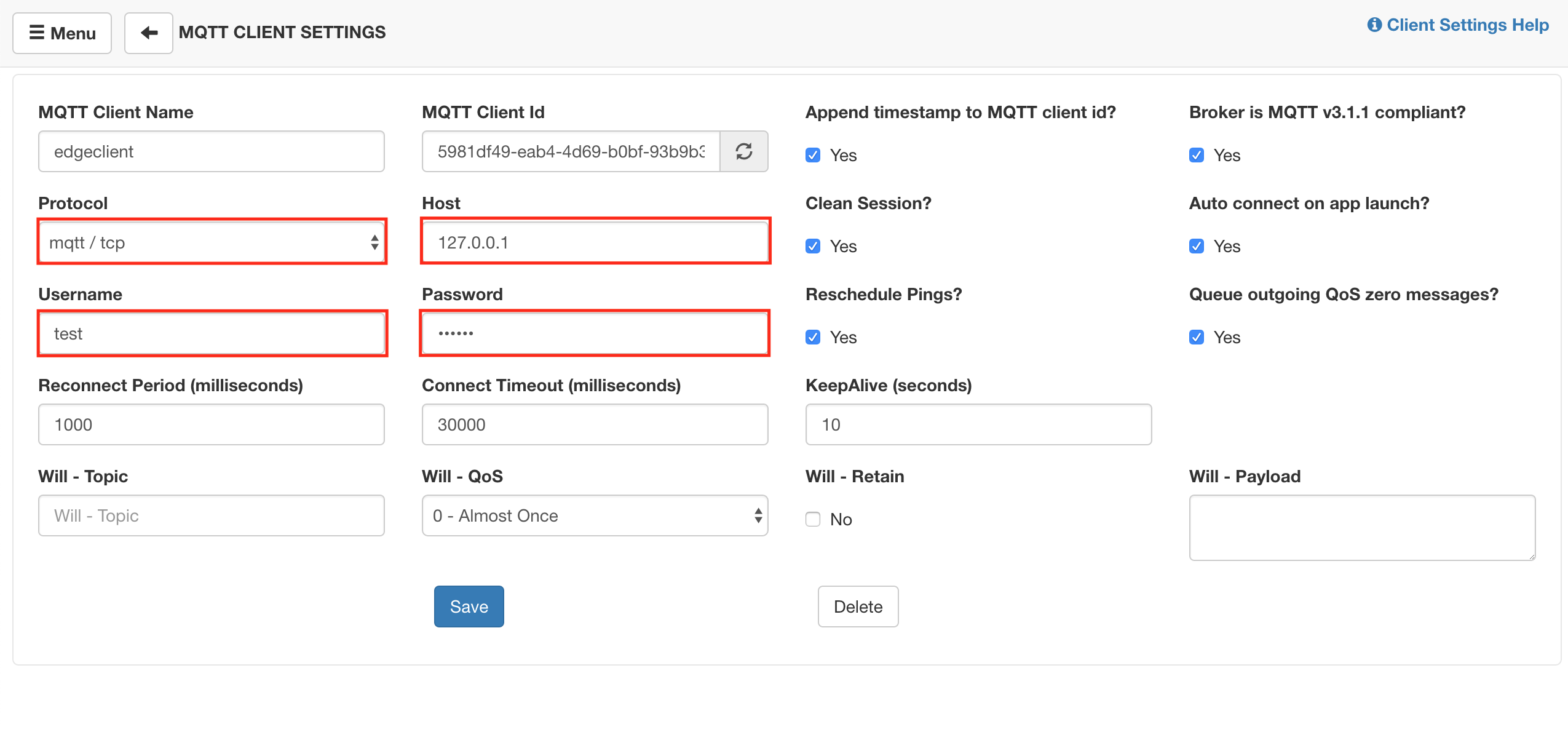Open the Protocol dropdown

tap(212, 242)
